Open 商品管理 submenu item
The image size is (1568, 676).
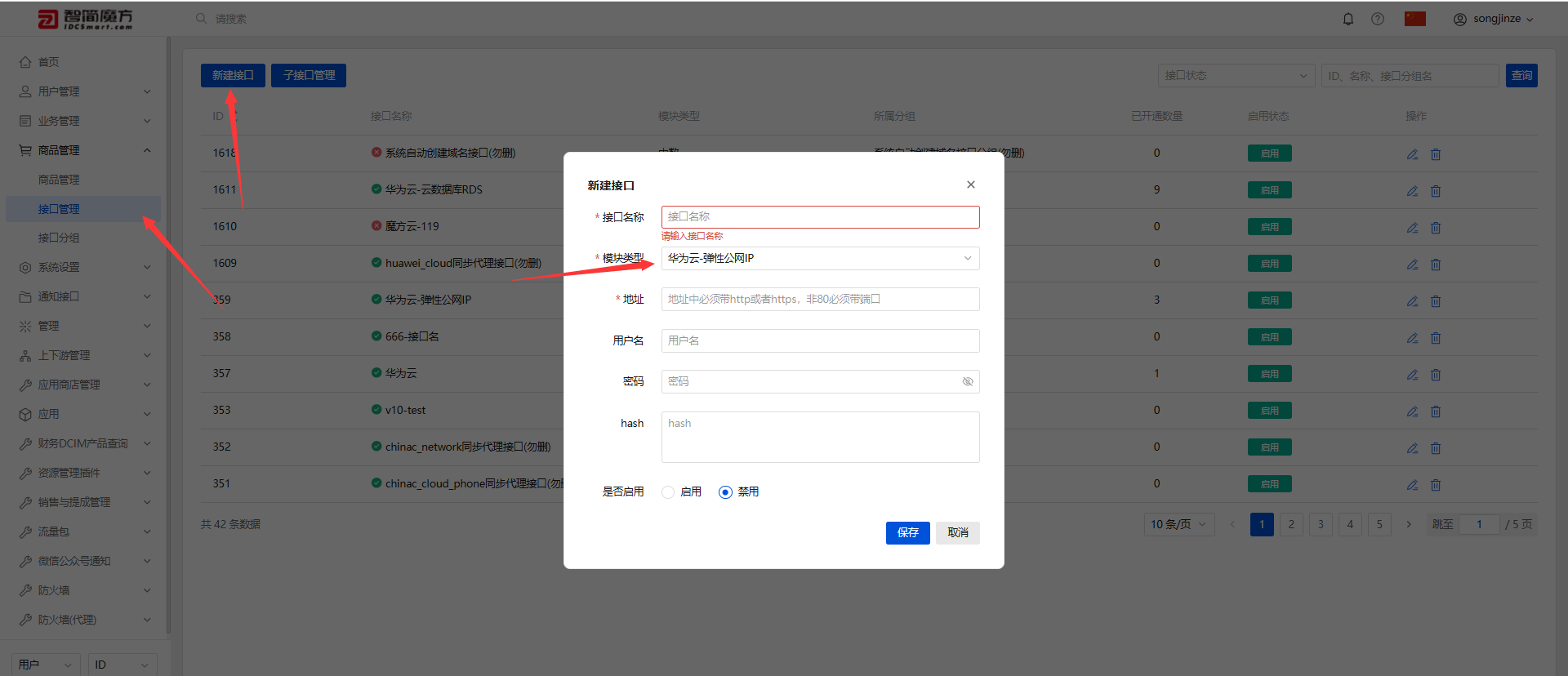[59, 180]
